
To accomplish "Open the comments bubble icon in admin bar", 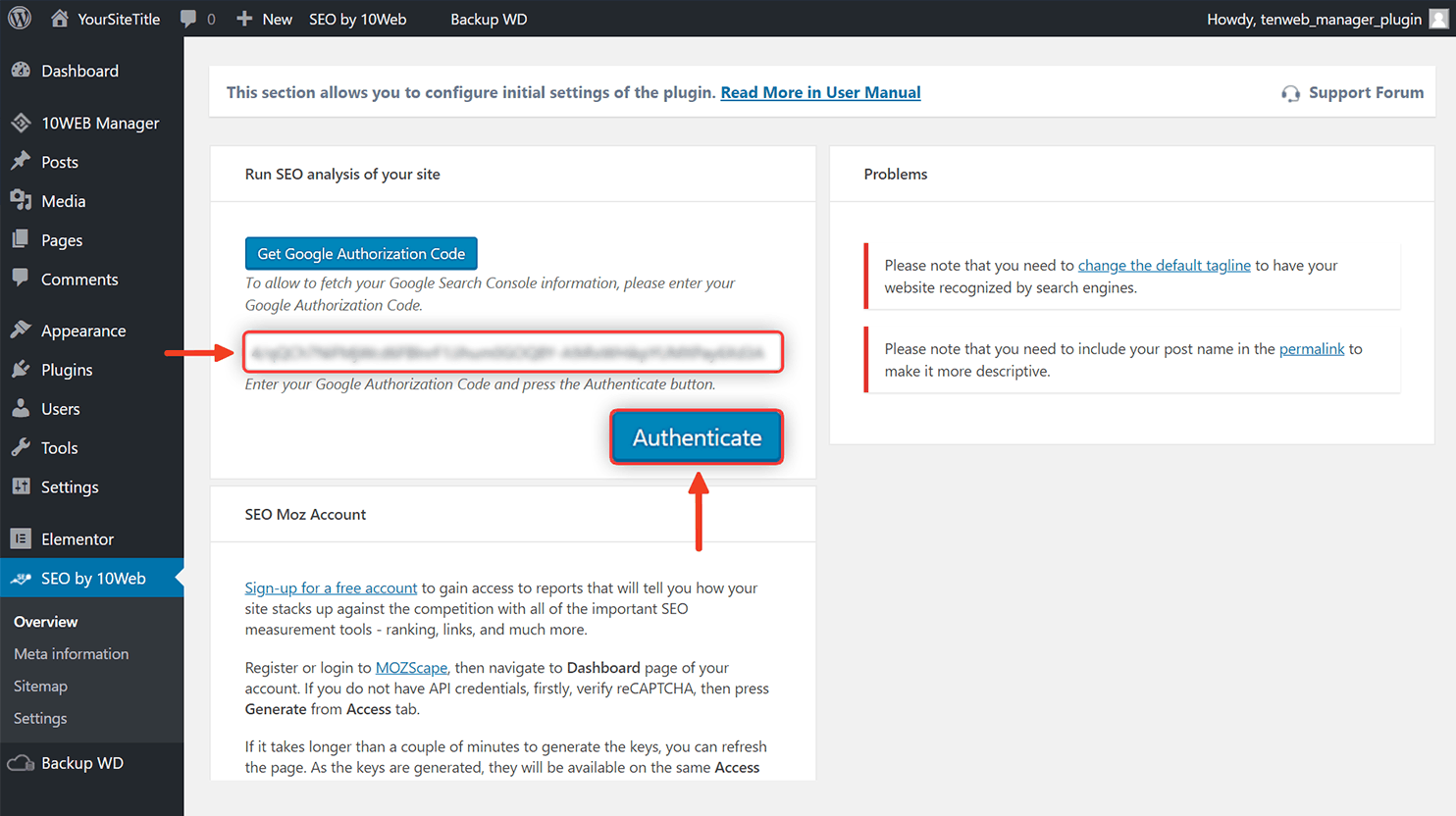I will pyautogui.click(x=188, y=19).
